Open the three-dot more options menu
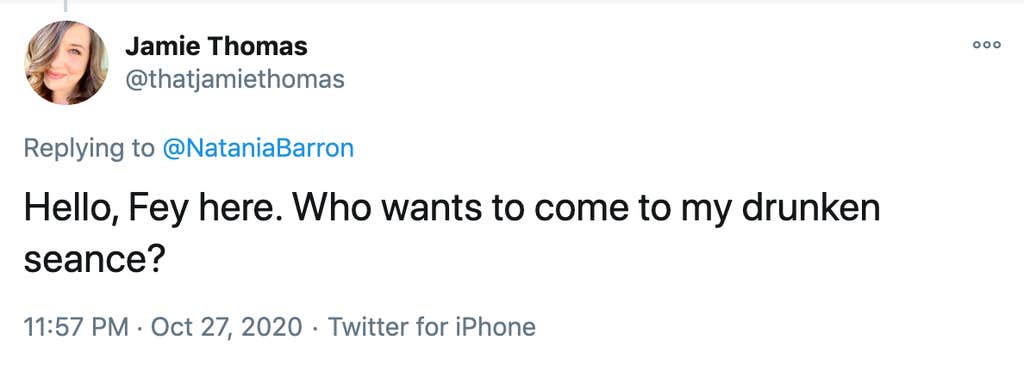 pos(986,46)
